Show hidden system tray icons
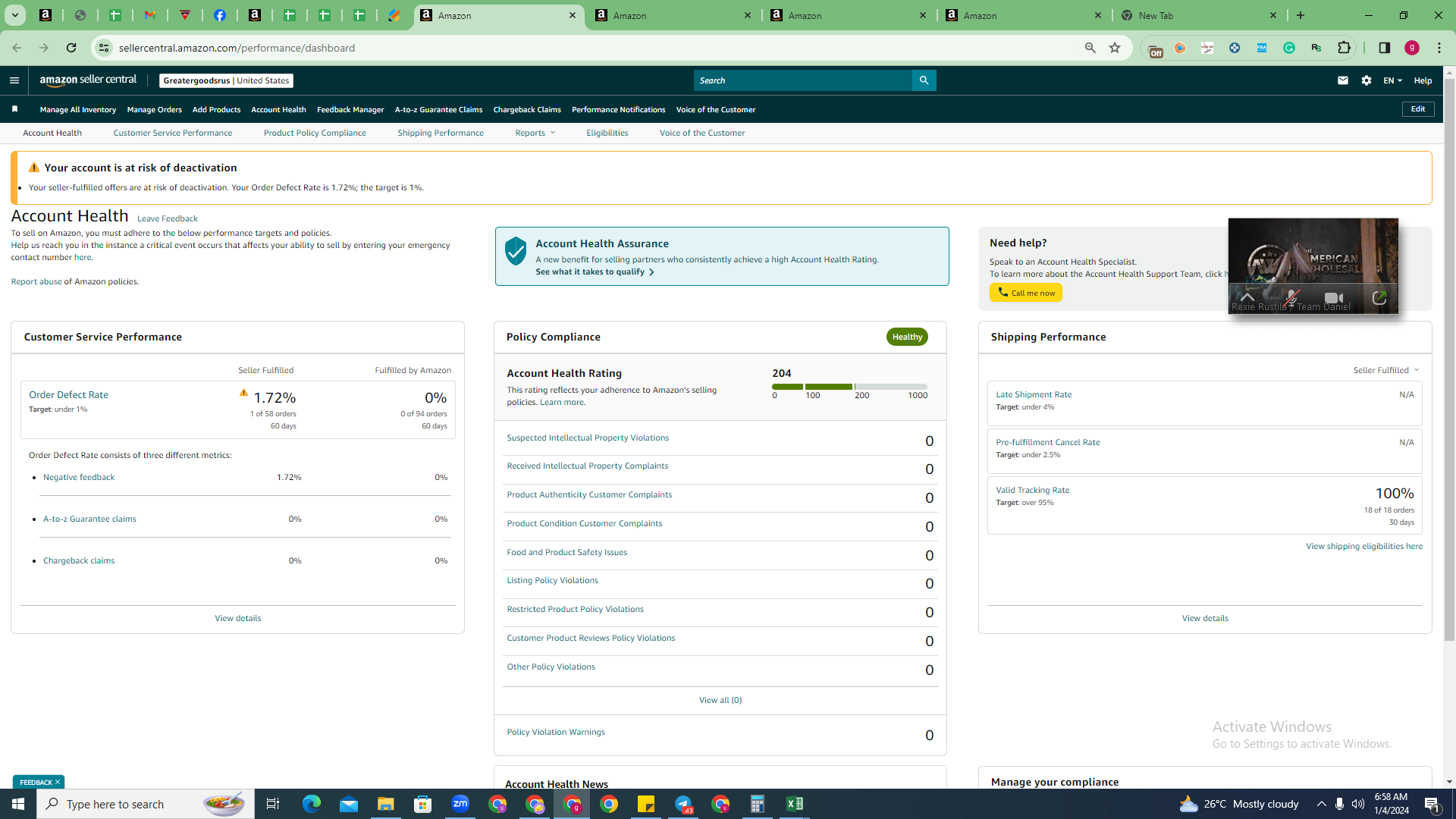Viewport: 1456px width, 819px height. [x=1321, y=804]
